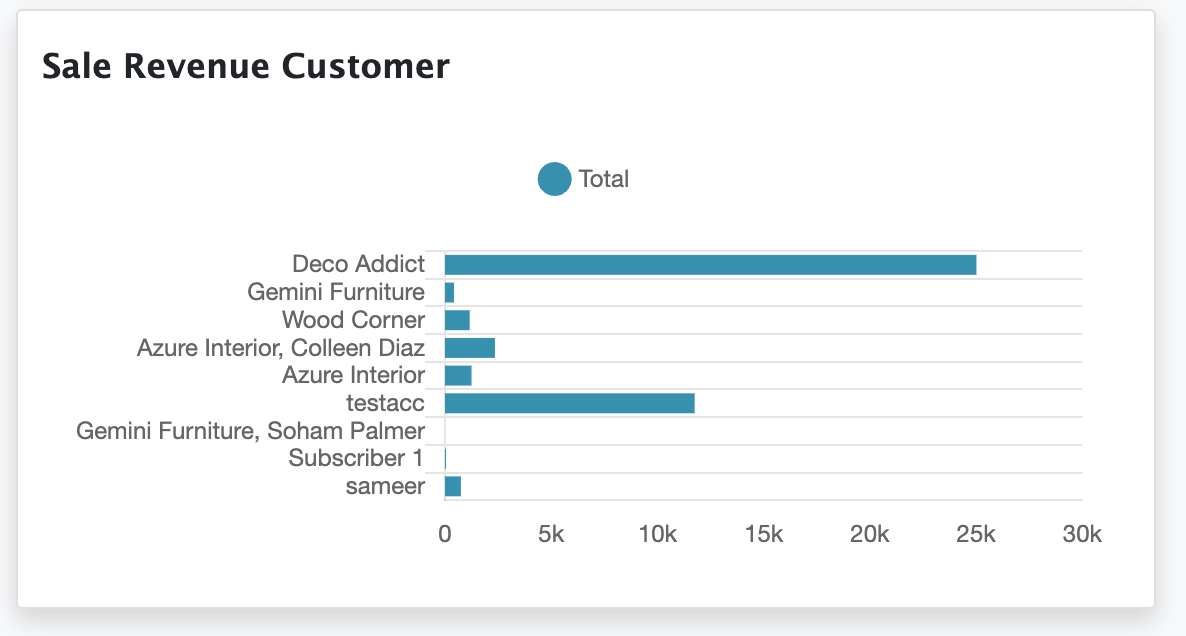Screen dimensions: 1186x636
Task: Click the Gemini Furniture bar
Action: pyautogui.click(x=450, y=292)
